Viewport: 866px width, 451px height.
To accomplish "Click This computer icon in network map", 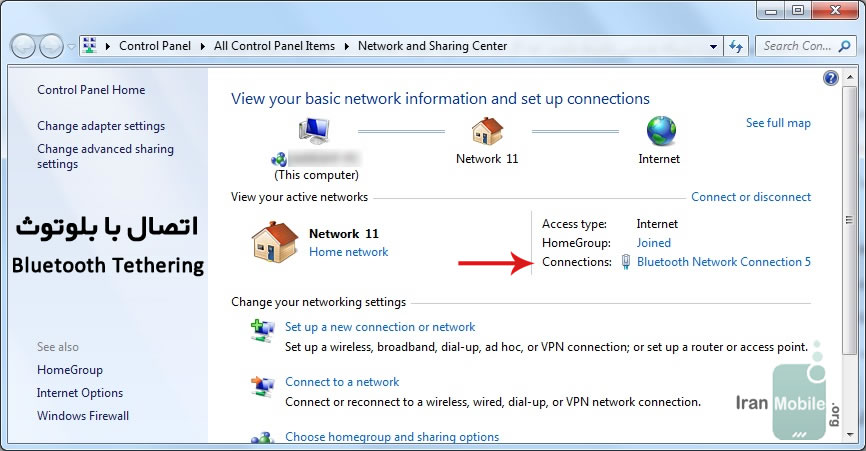I will [x=314, y=131].
